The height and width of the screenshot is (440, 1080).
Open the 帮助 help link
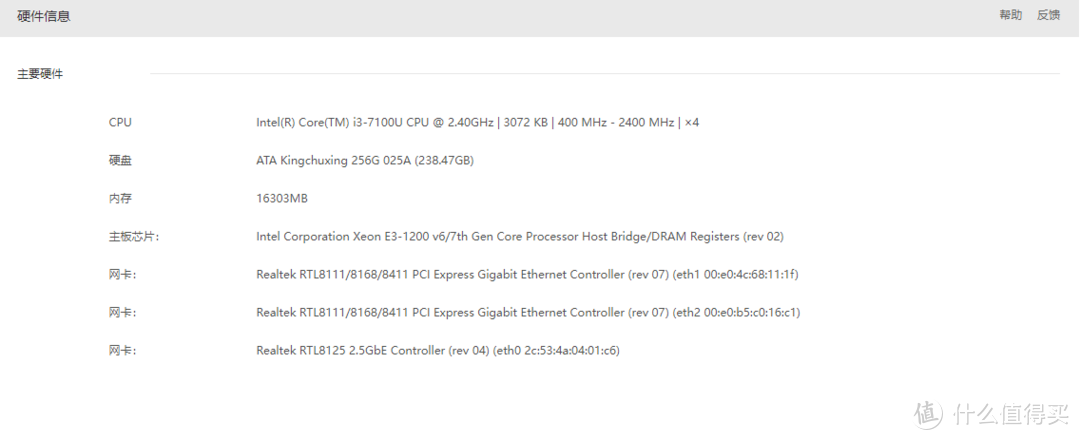(x=1010, y=15)
